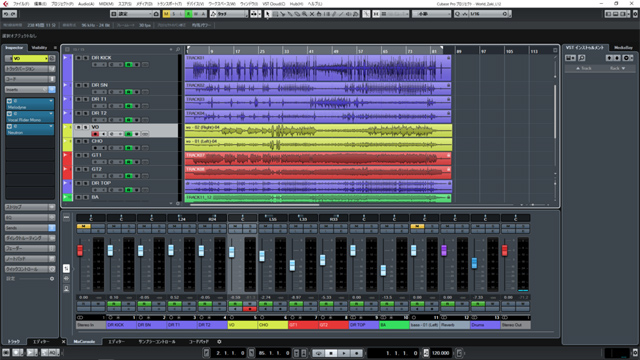The height and width of the screenshot is (360, 640).
Task: Enable record on the VO track
Action: click(x=95, y=134)
